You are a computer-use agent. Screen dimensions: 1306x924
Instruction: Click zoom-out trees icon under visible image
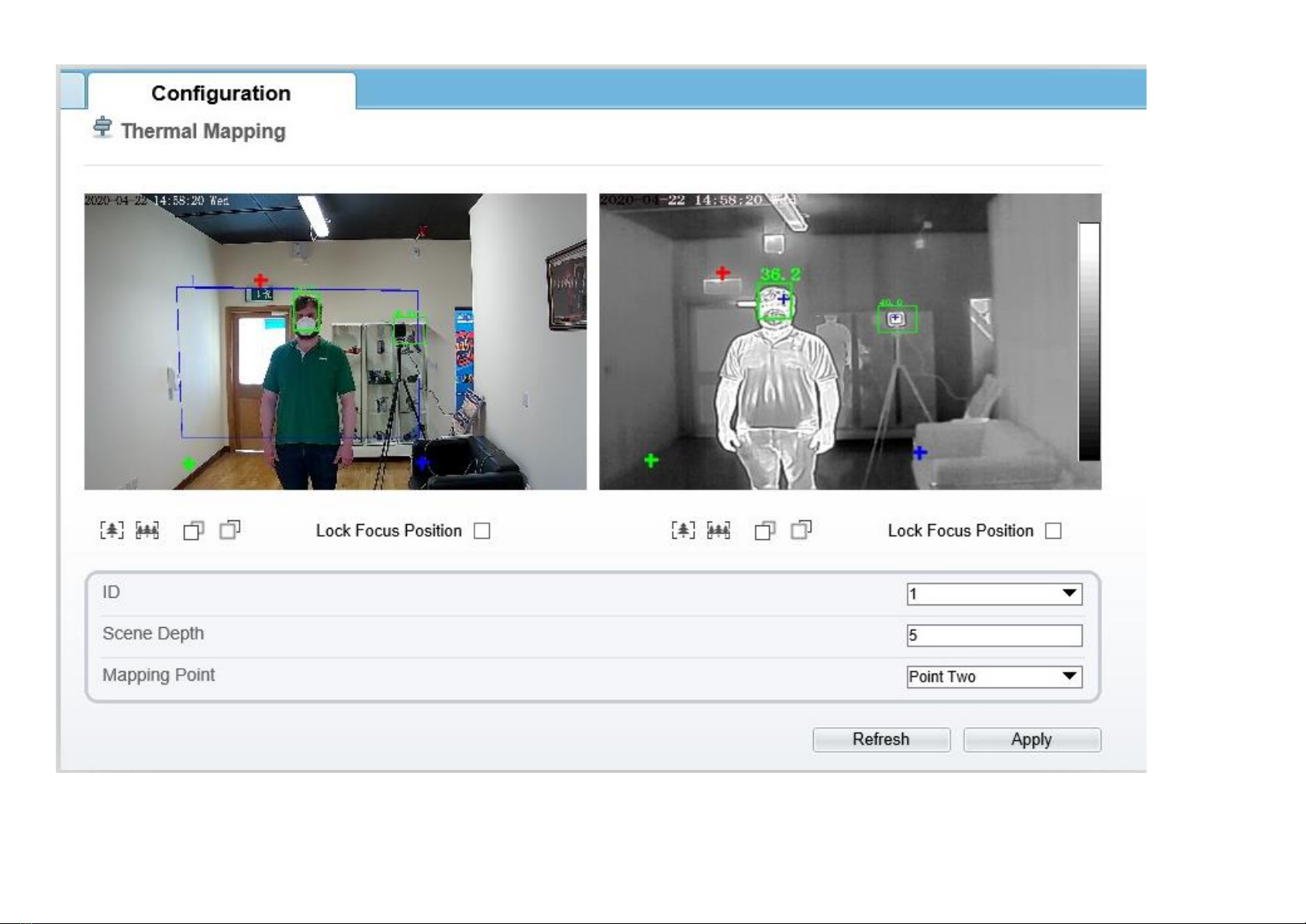(x=147, y=530)
